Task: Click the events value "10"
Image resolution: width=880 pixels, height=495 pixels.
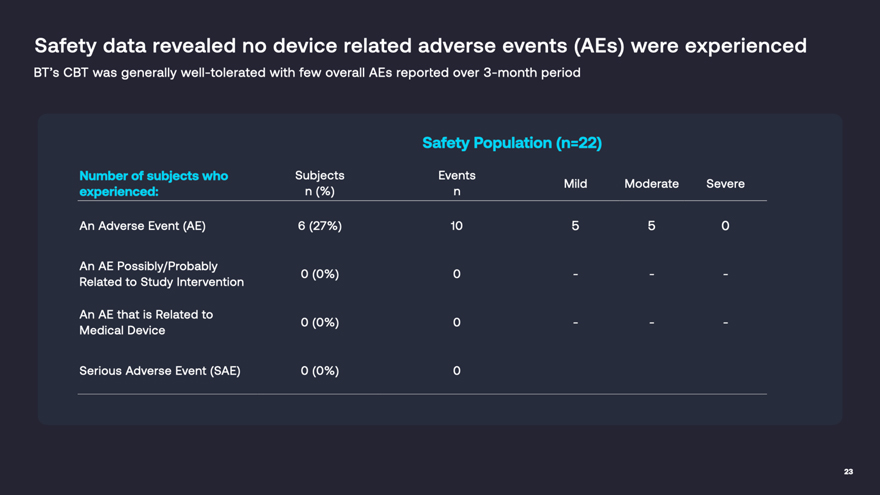Action: 456,226
